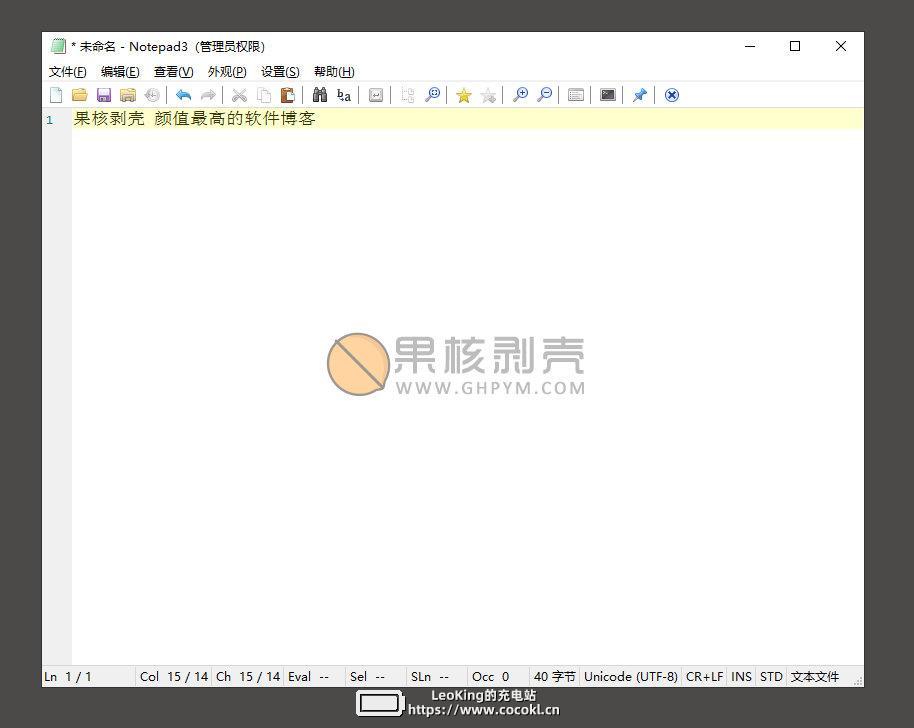914x728 pixels.
Task: Open Find with the binoculars icon
Action: [x=319, y=95]
